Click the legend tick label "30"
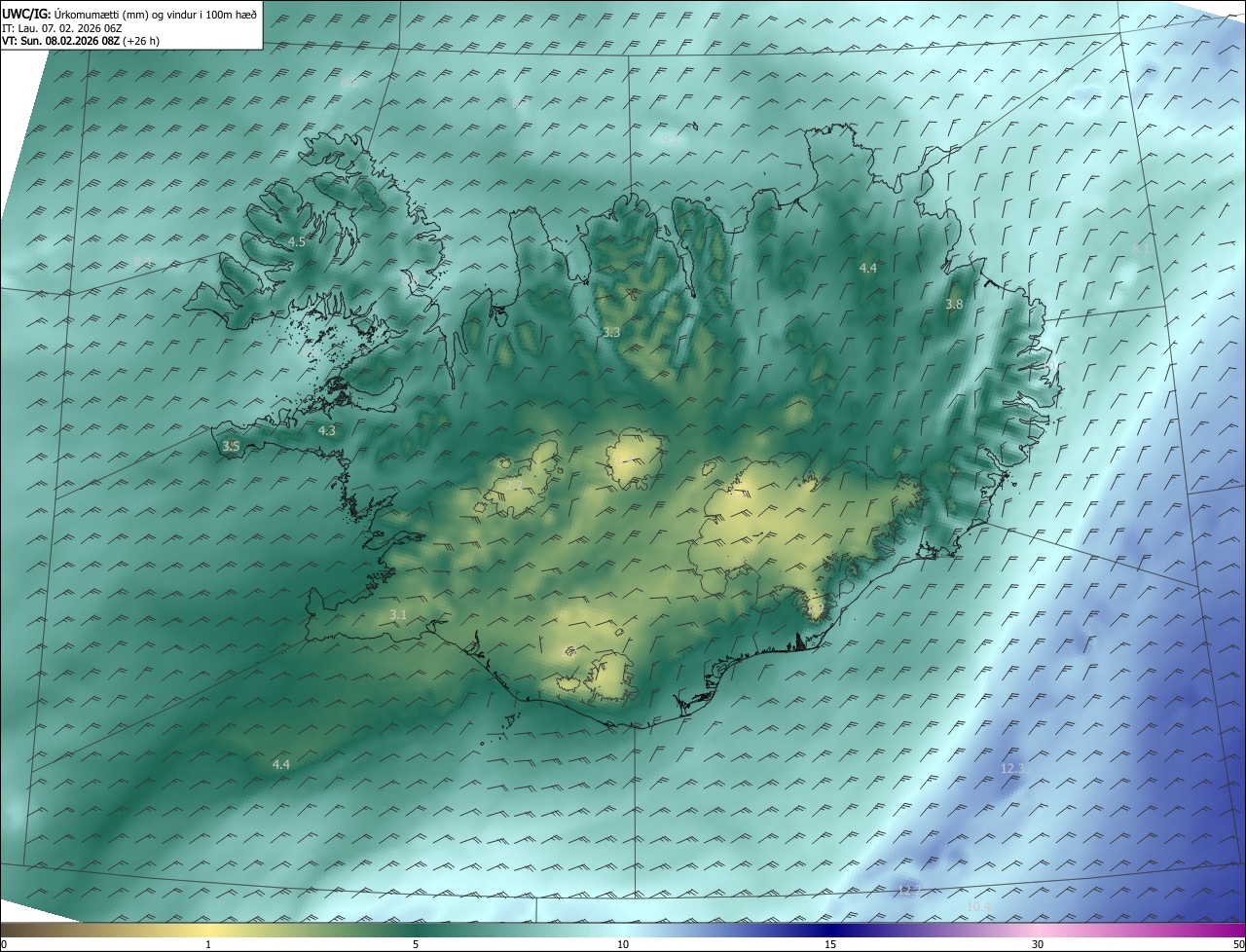The width and height of the screenshot is (1246, 952). 1038,944
